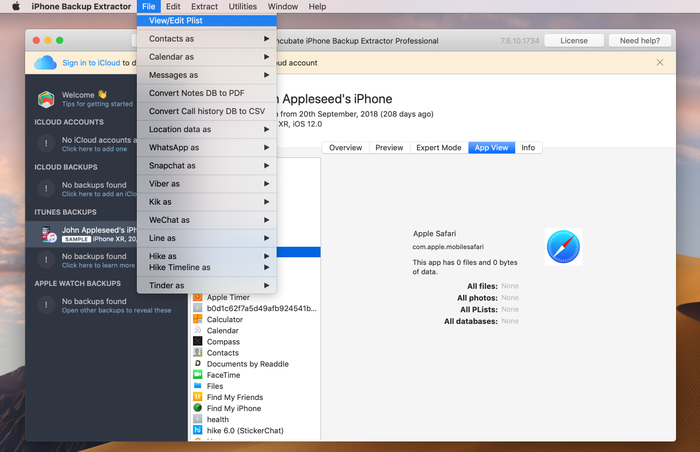Choose Convert Notes DB to PDF
The height and width of the screenshot is (452, 700).
[207, 93]
